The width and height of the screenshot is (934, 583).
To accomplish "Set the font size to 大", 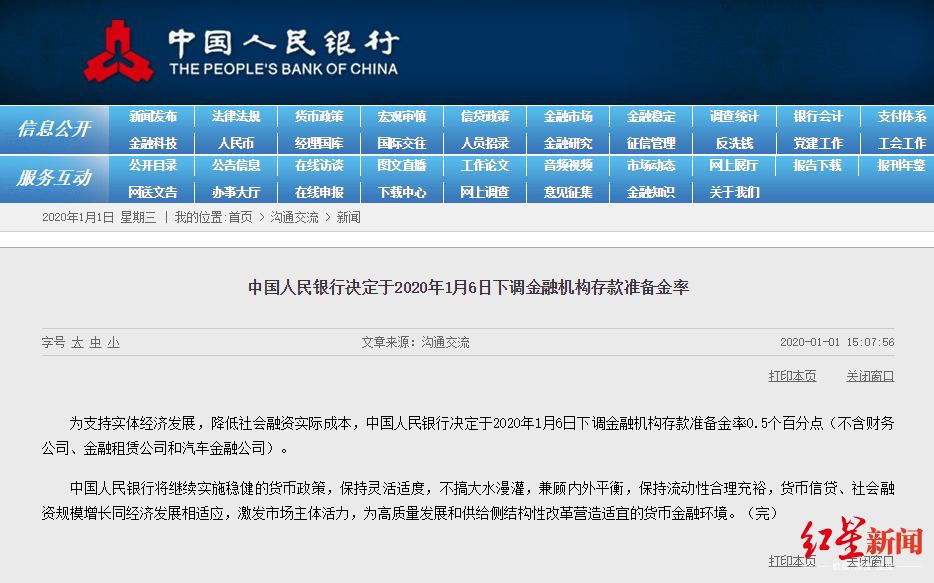I will click(x=77, y=342).
